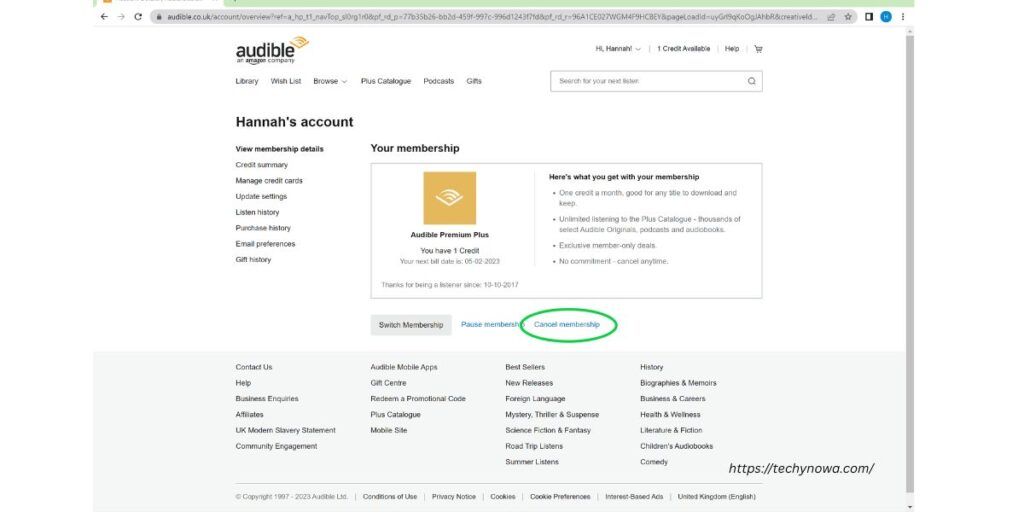Open Interest-Based Ads at page bottom
This screenshot has height=512, width=1024.
634,497
